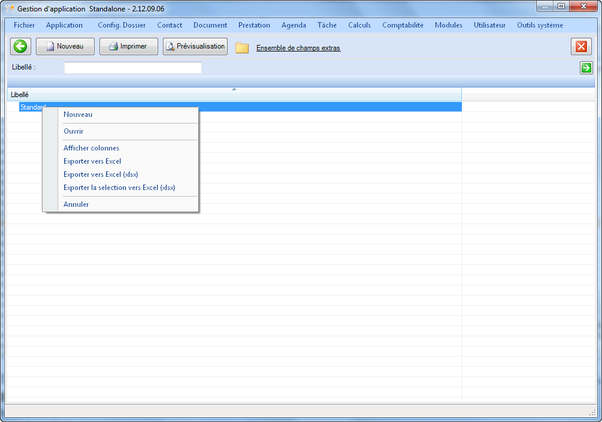This screenshot has width=602, height=422.
Task: Open the Ensemble de champs extras link
Action: (x=297, y=48)
